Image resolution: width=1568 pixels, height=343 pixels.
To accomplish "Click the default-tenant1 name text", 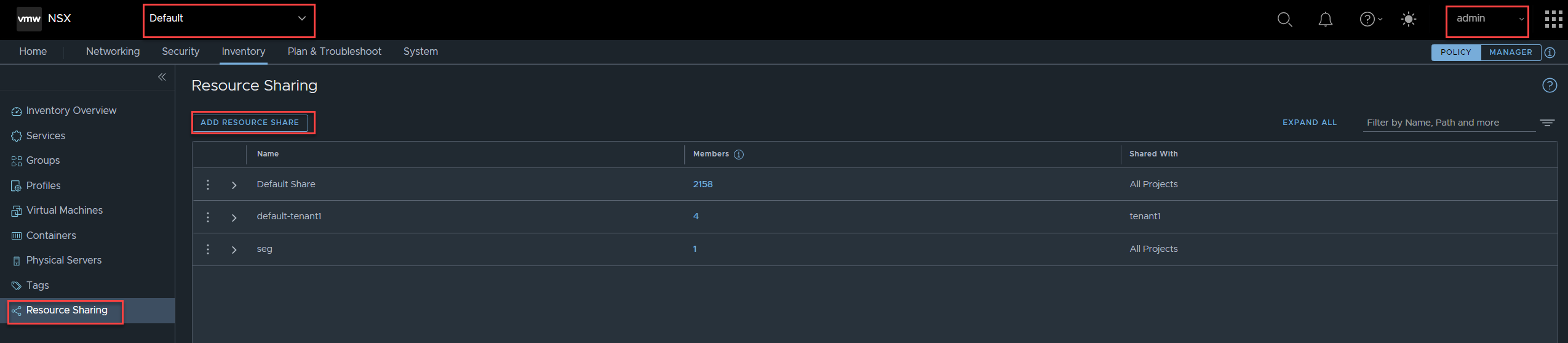I will click(289, 216).
